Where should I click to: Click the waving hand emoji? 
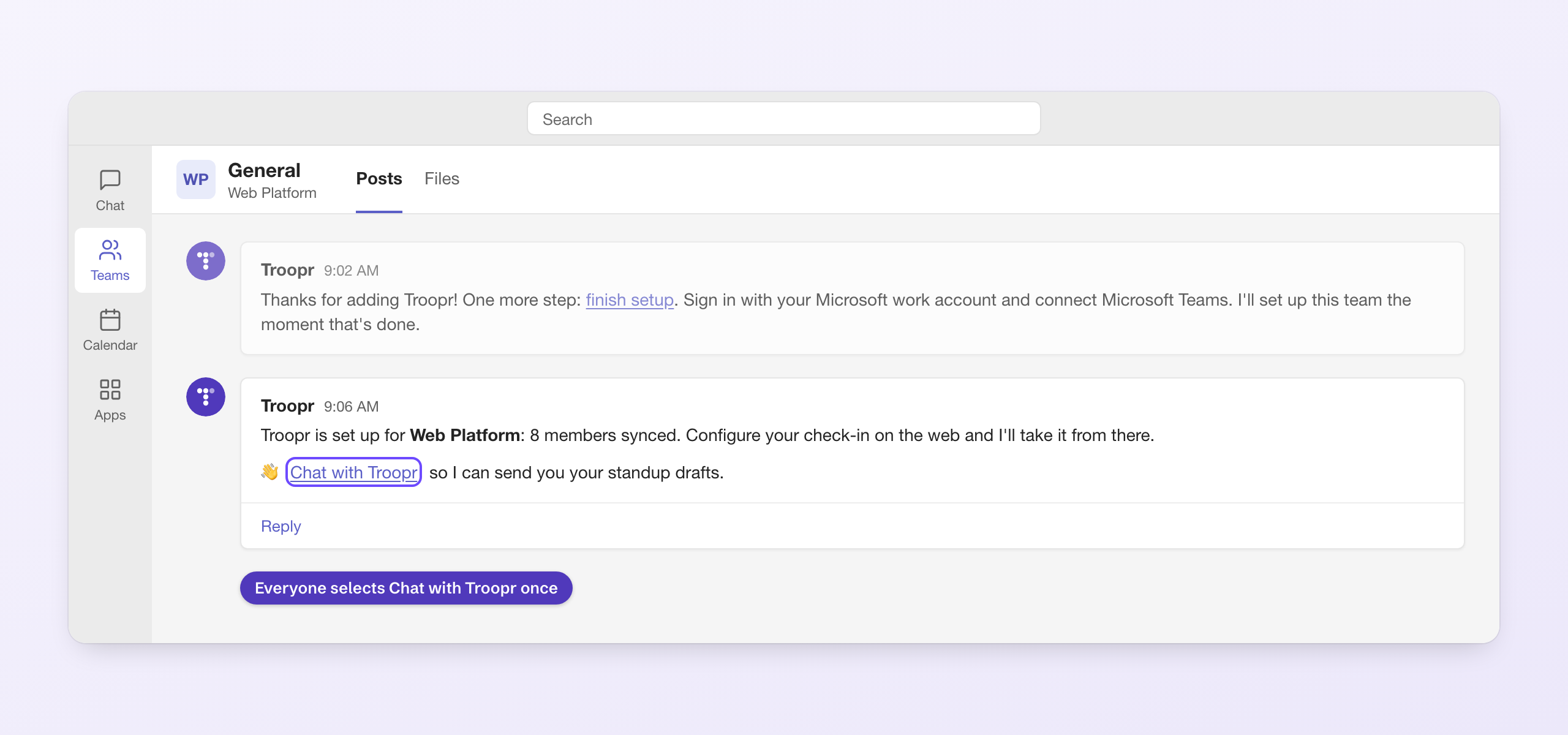click(x=269, y=472)
